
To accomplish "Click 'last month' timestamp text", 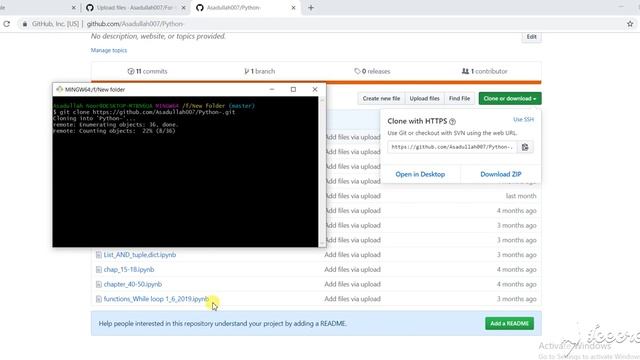I will click(x=521, y=196).
